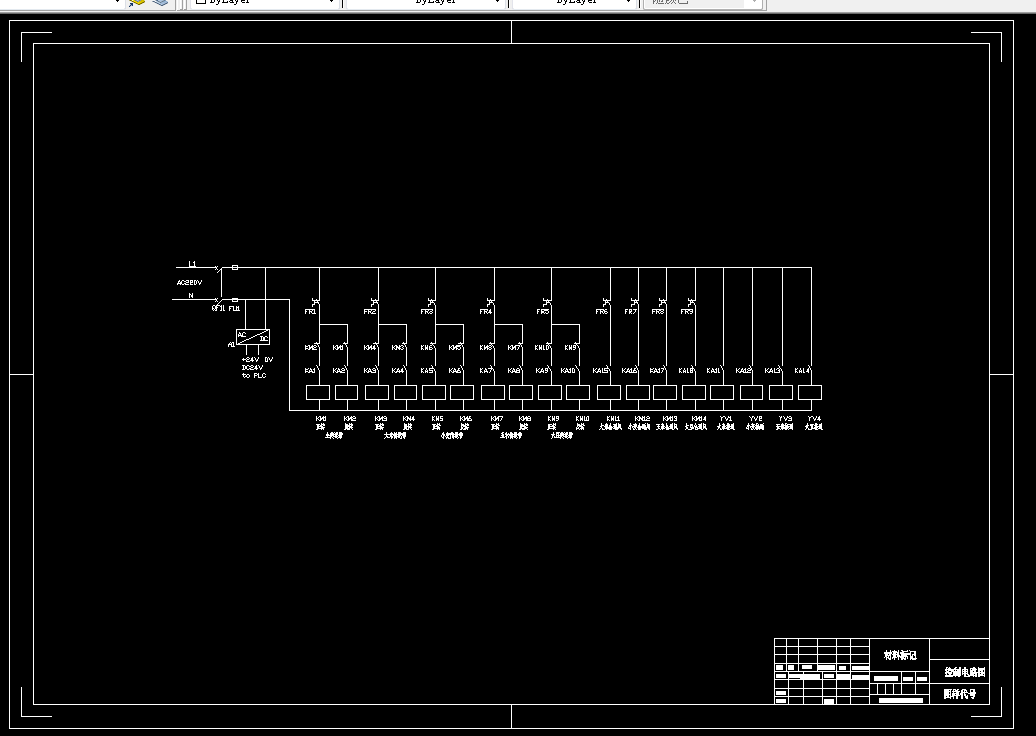The height and width of the screenshot is (736, 1036).
Task: Select the coil rectangle above YV4
Action: pos(810,392)
